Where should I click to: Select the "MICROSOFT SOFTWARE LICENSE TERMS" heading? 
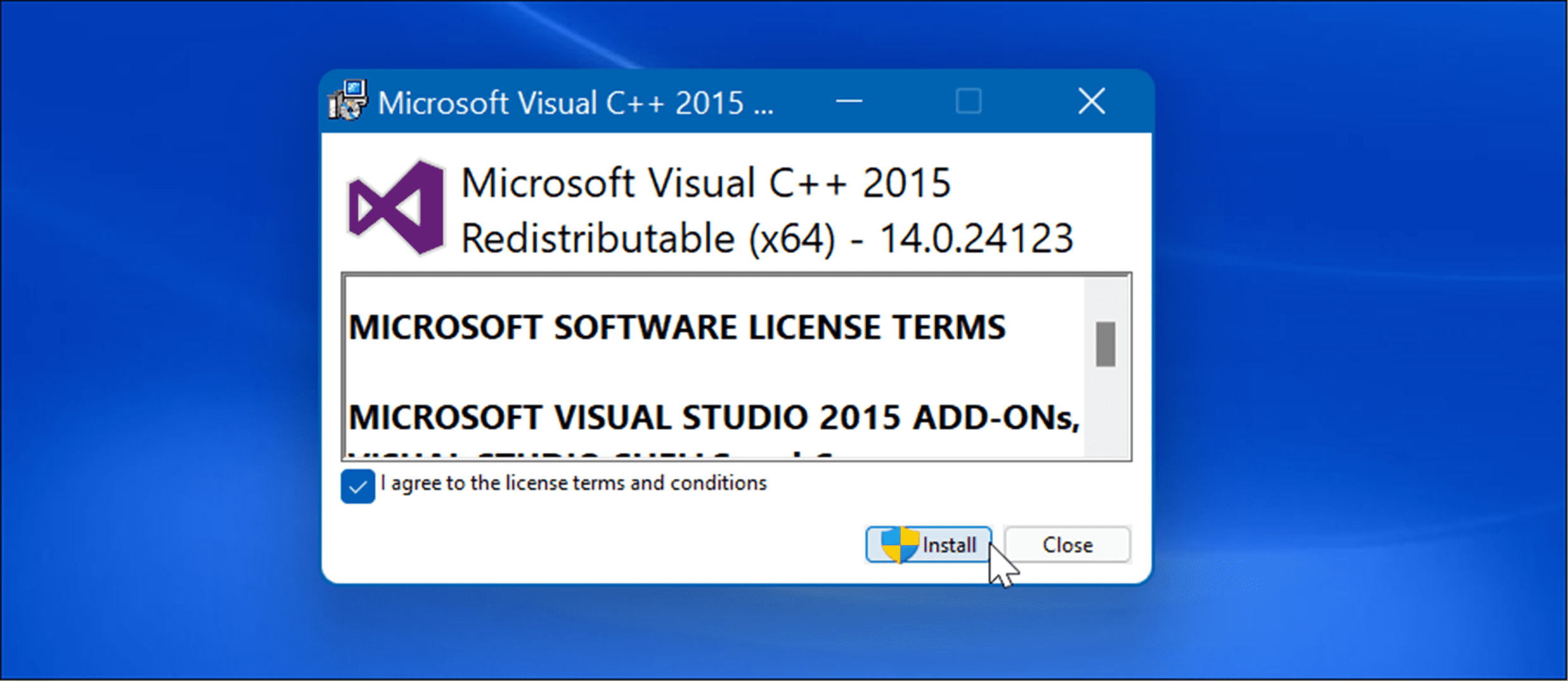tap(679, 327)
